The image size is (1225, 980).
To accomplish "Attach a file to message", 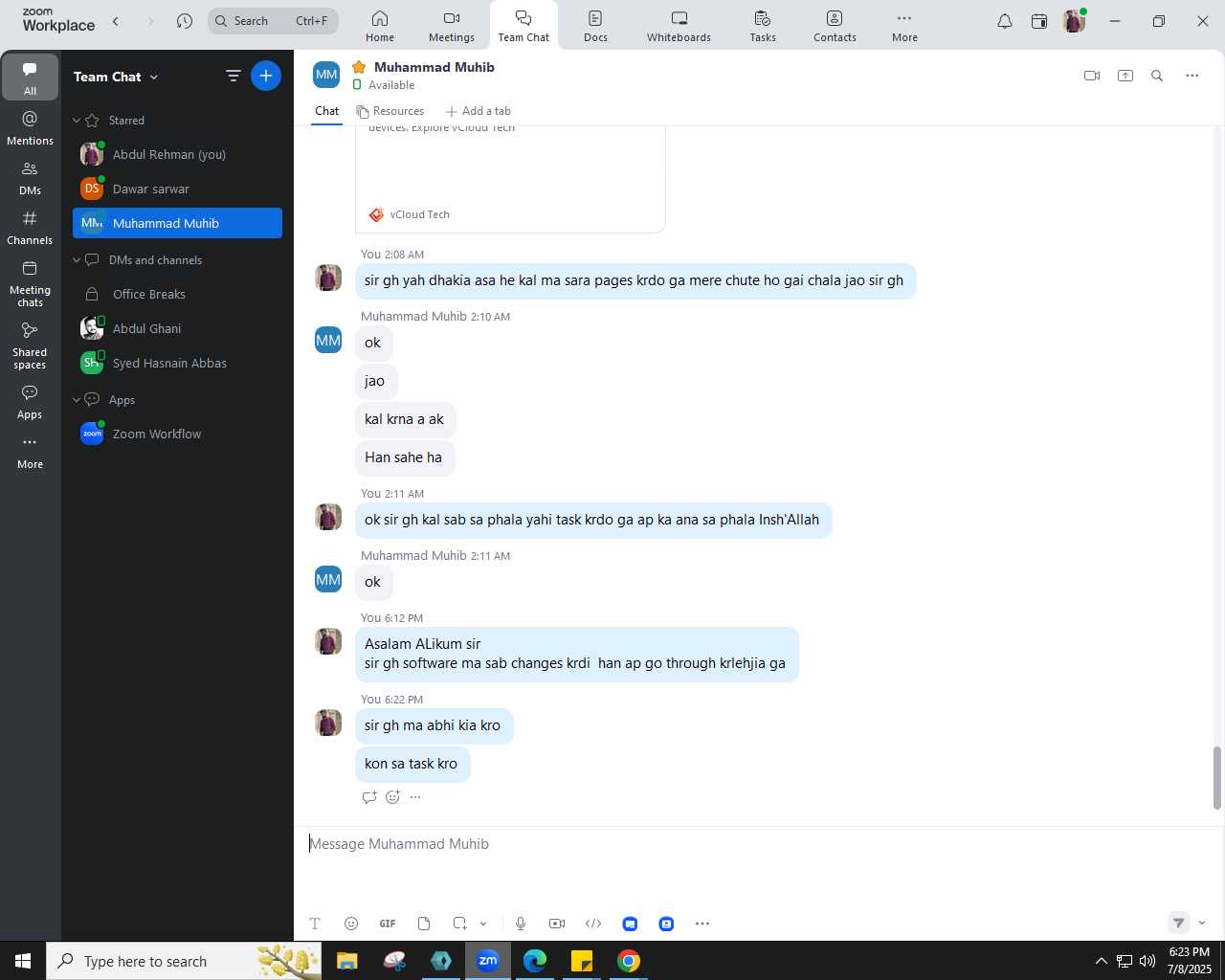I will pyautogui.click(x=424, y=924).
